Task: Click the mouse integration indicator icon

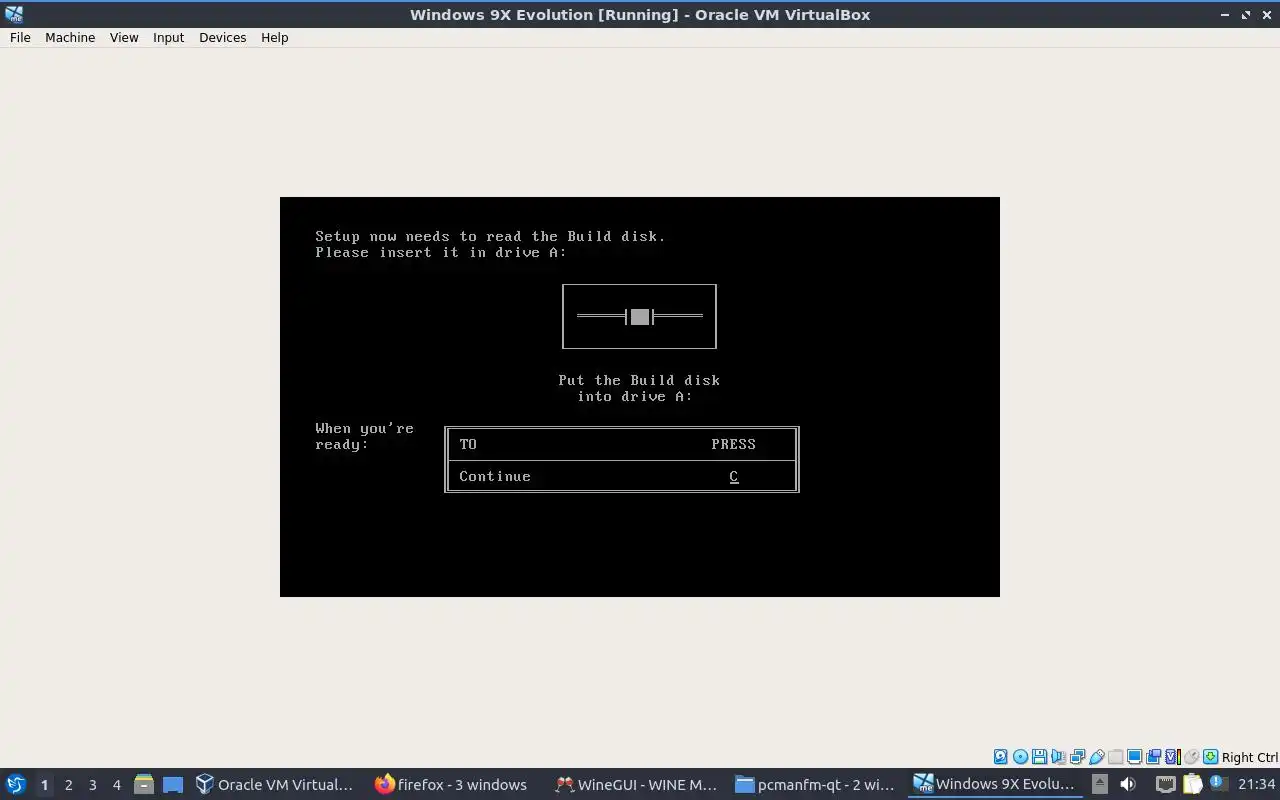Action: (1191, 757)
